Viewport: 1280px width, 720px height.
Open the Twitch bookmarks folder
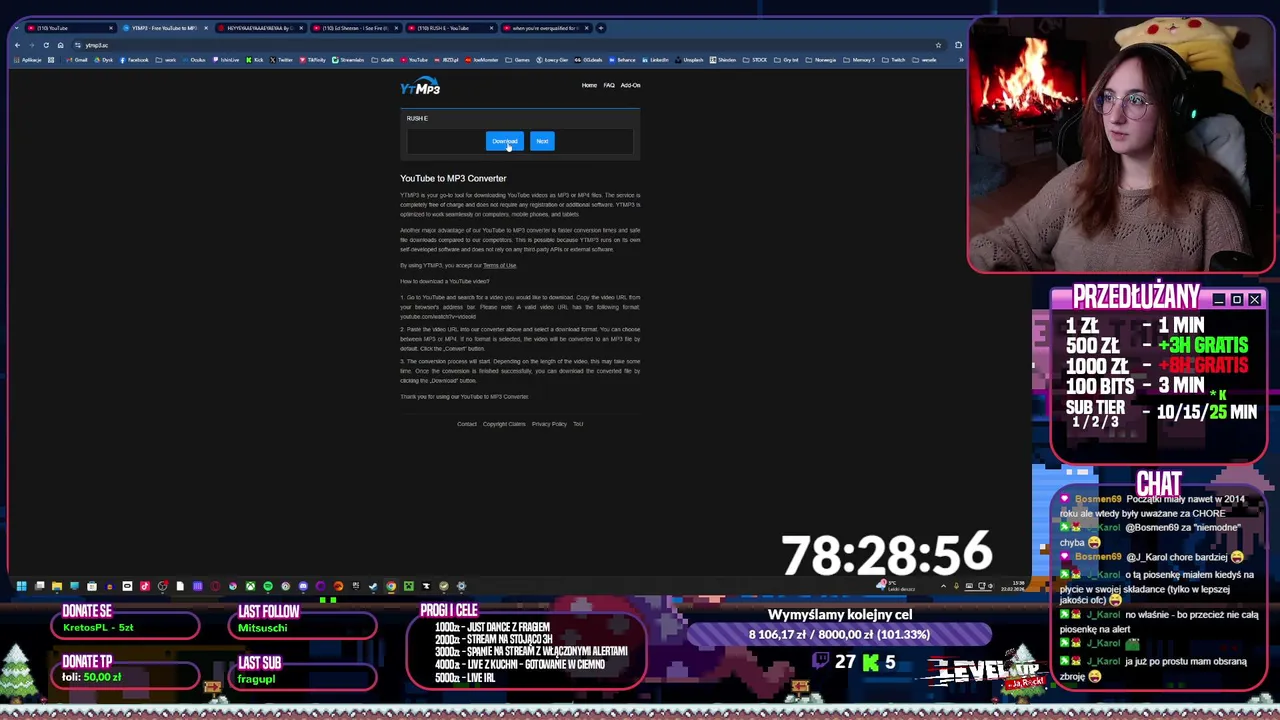(893, 60)
